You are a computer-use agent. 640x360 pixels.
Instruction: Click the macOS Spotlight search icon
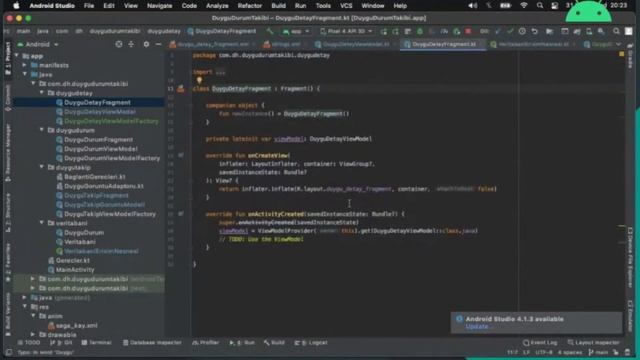pyautogui.click(x=540, y=6)
